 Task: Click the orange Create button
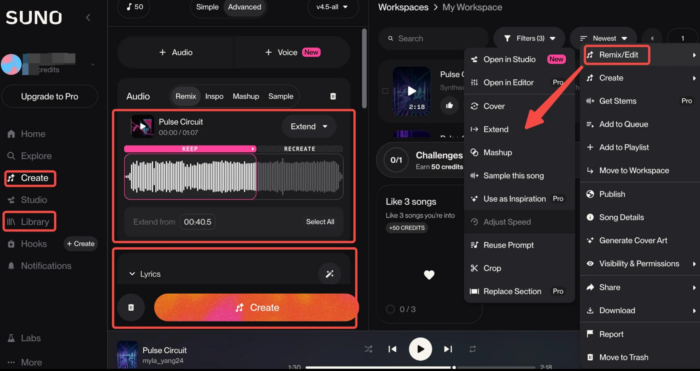click(x=256, y=308)
